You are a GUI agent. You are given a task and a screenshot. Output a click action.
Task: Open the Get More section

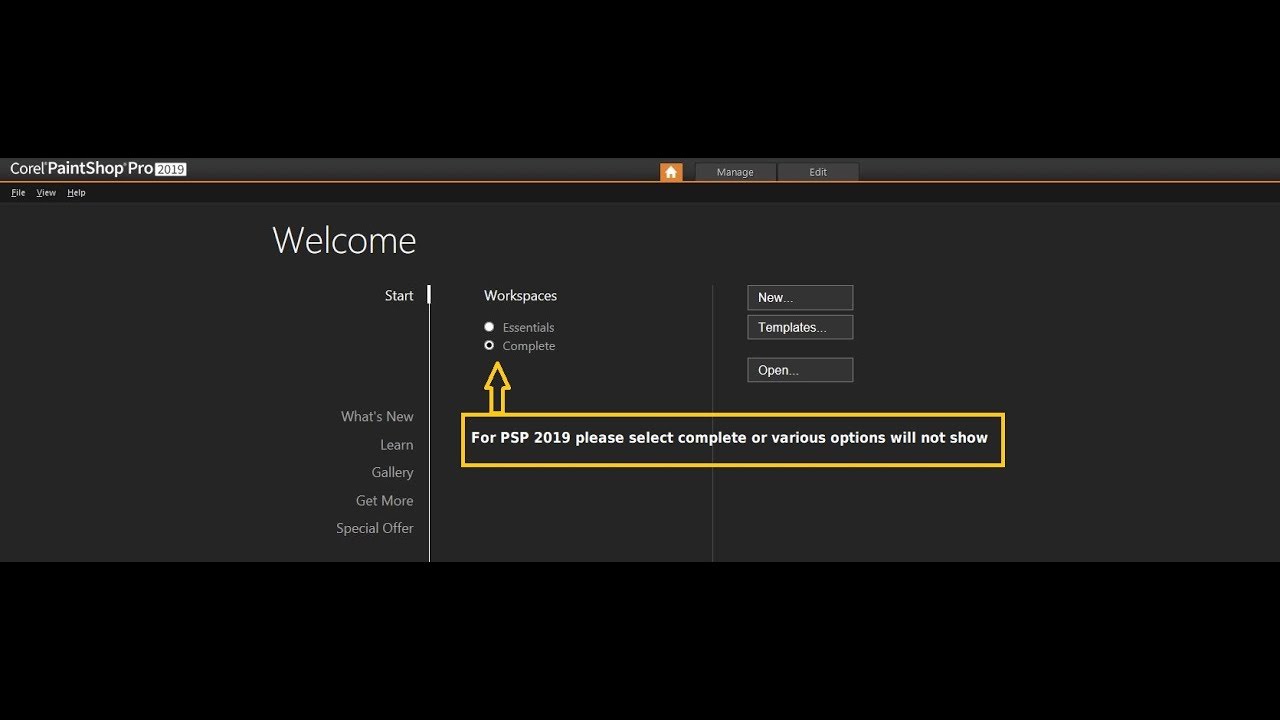click(x=384, y=500)
